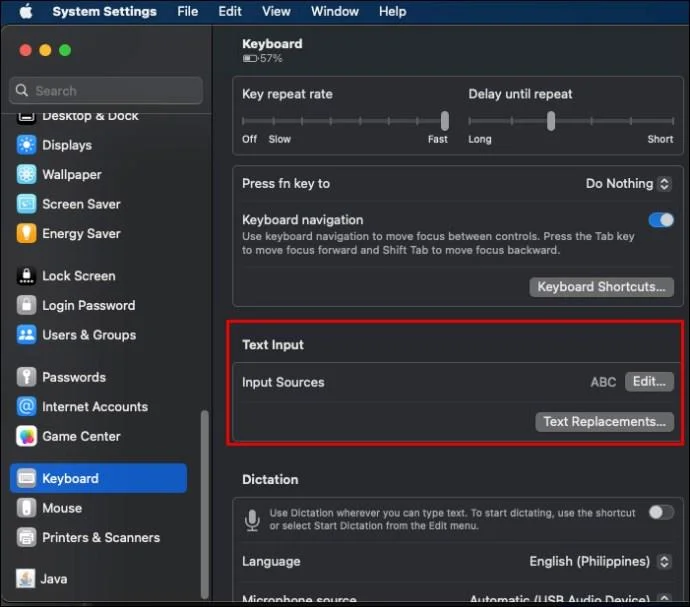Open Lock Screen icon in sidebar
This screenshot has height=607, width=690.
click(26, 276)
